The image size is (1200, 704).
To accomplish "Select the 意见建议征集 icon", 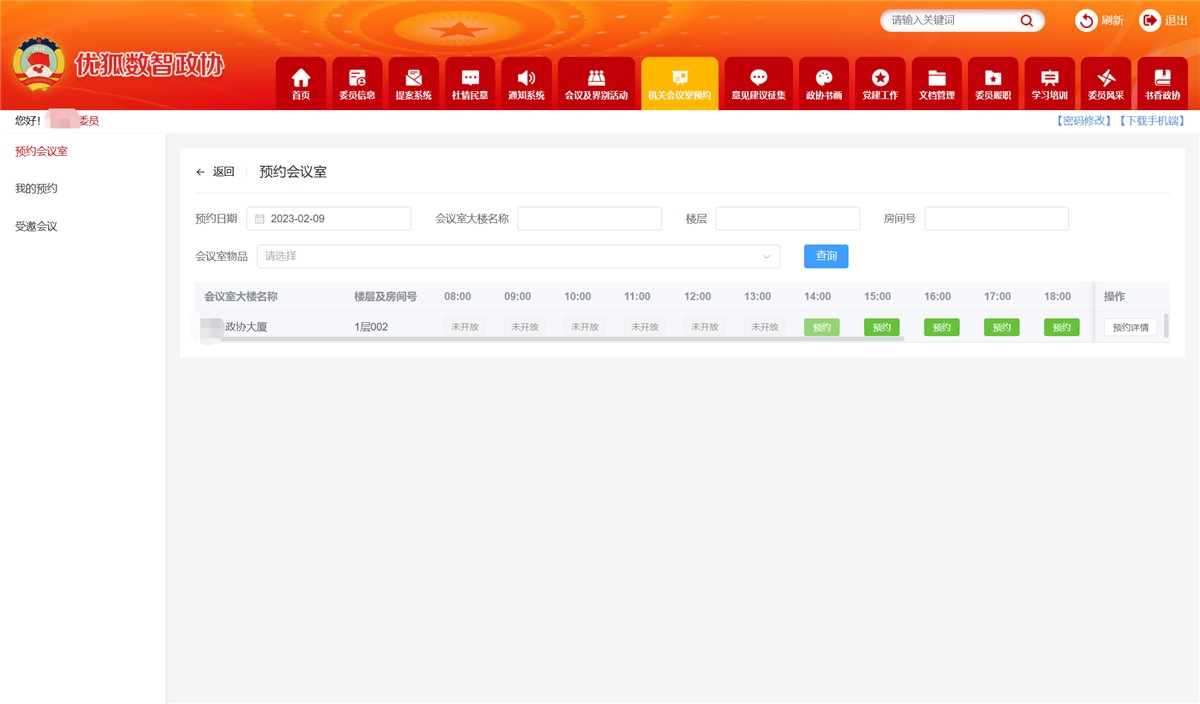I will (757, 82).
